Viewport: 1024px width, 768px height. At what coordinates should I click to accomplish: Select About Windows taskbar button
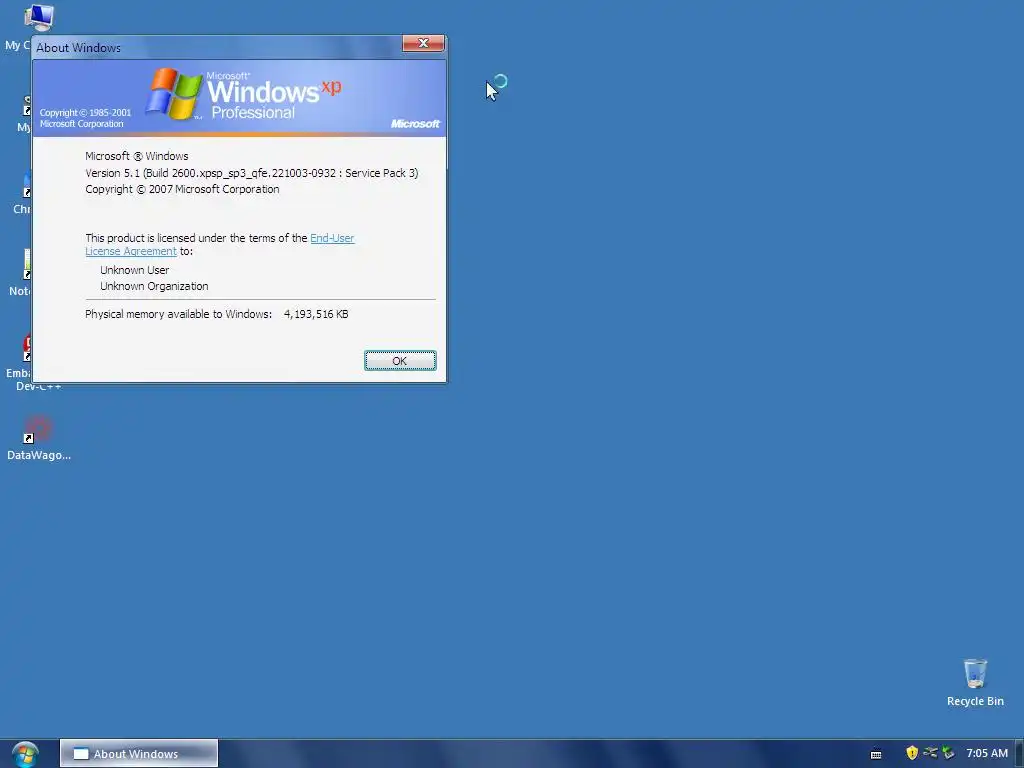(139, 754)
